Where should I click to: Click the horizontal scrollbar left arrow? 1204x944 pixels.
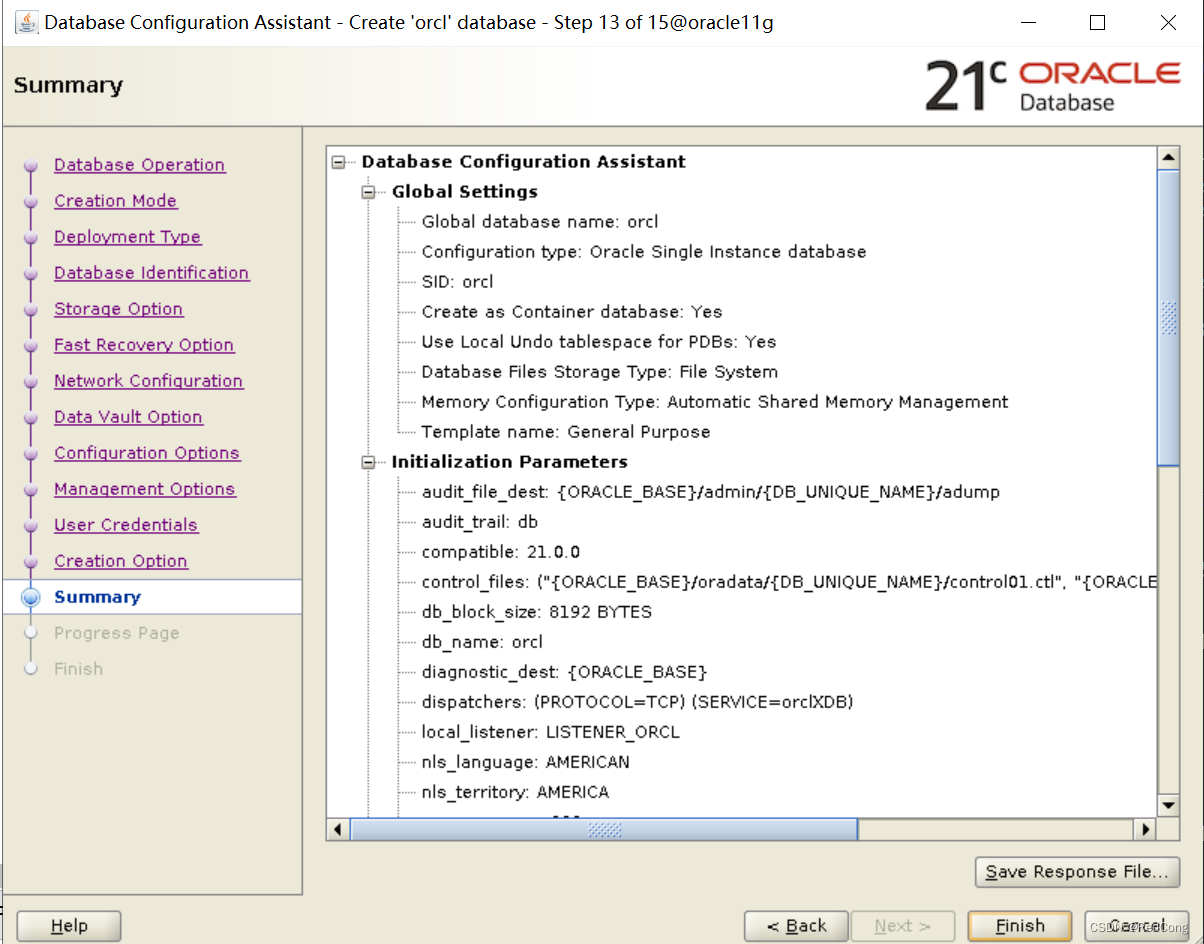[x=339, y=829]
